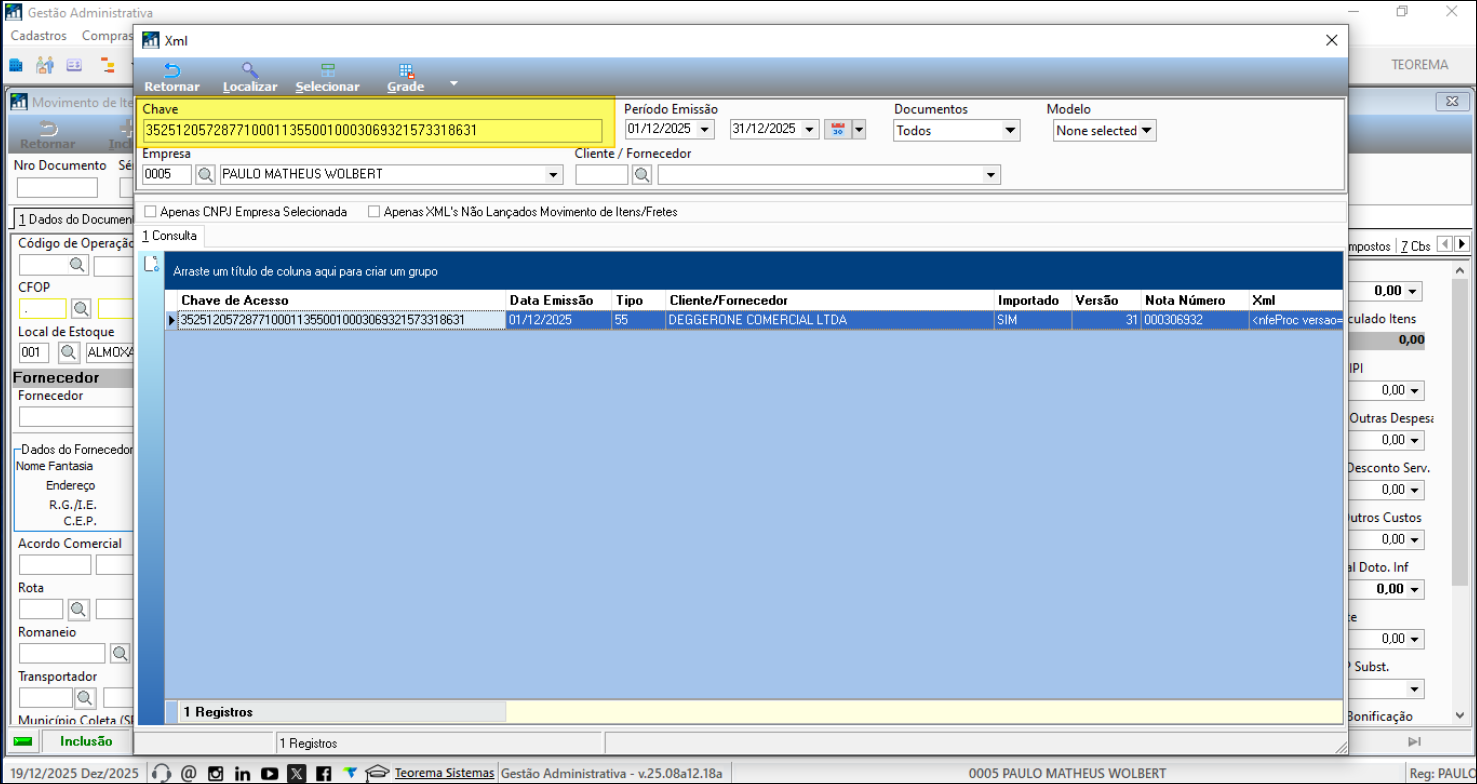This screenshot has width=1477, height=784.
Task: Select the 1 Consulta tab
Action: click(x=170, y=236)
